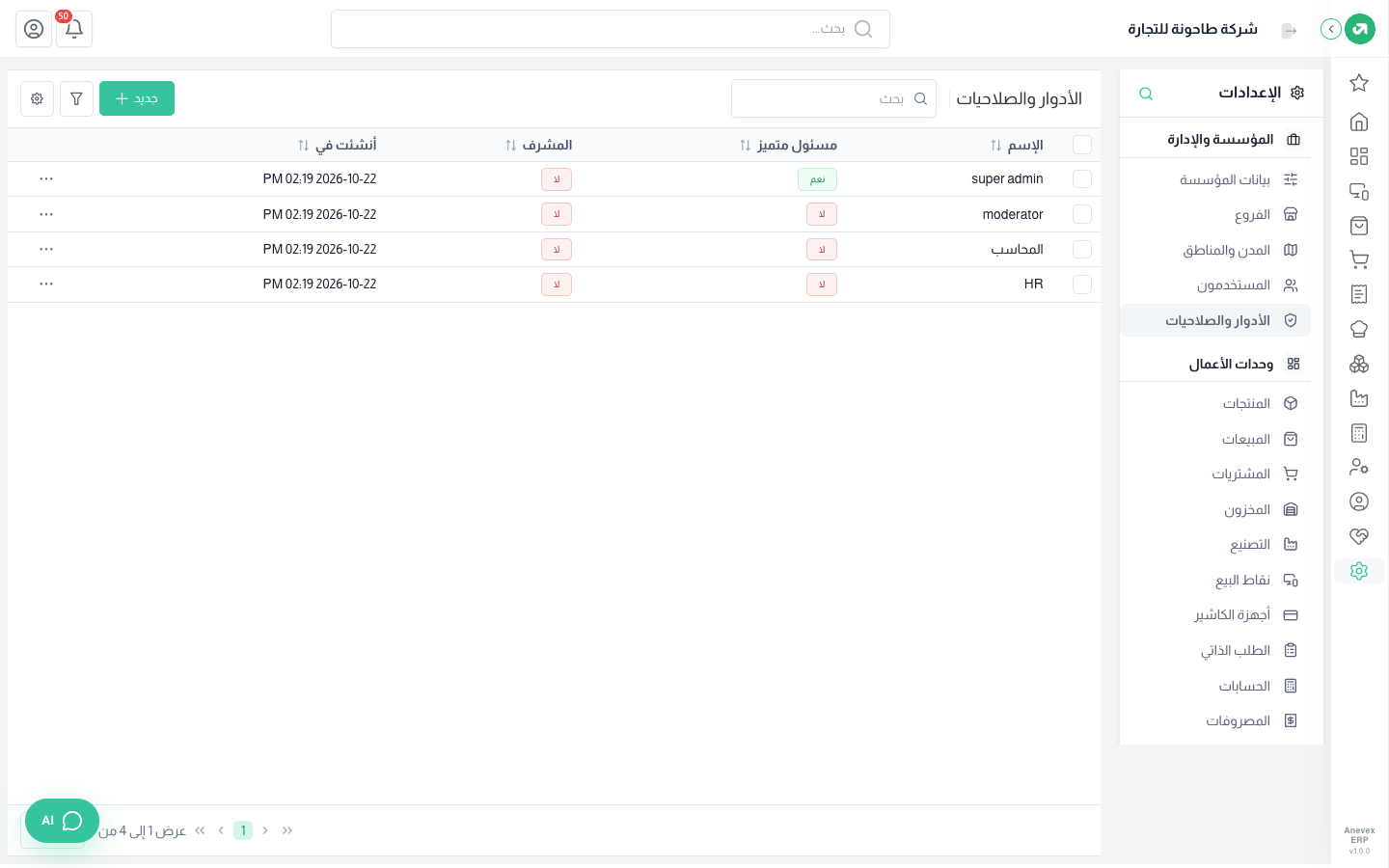Image resolution: width=1389 pixels, height=868 pixels.
Task: Collapse sidebar using the green chevron icon
Action: tap(1331, 29)
